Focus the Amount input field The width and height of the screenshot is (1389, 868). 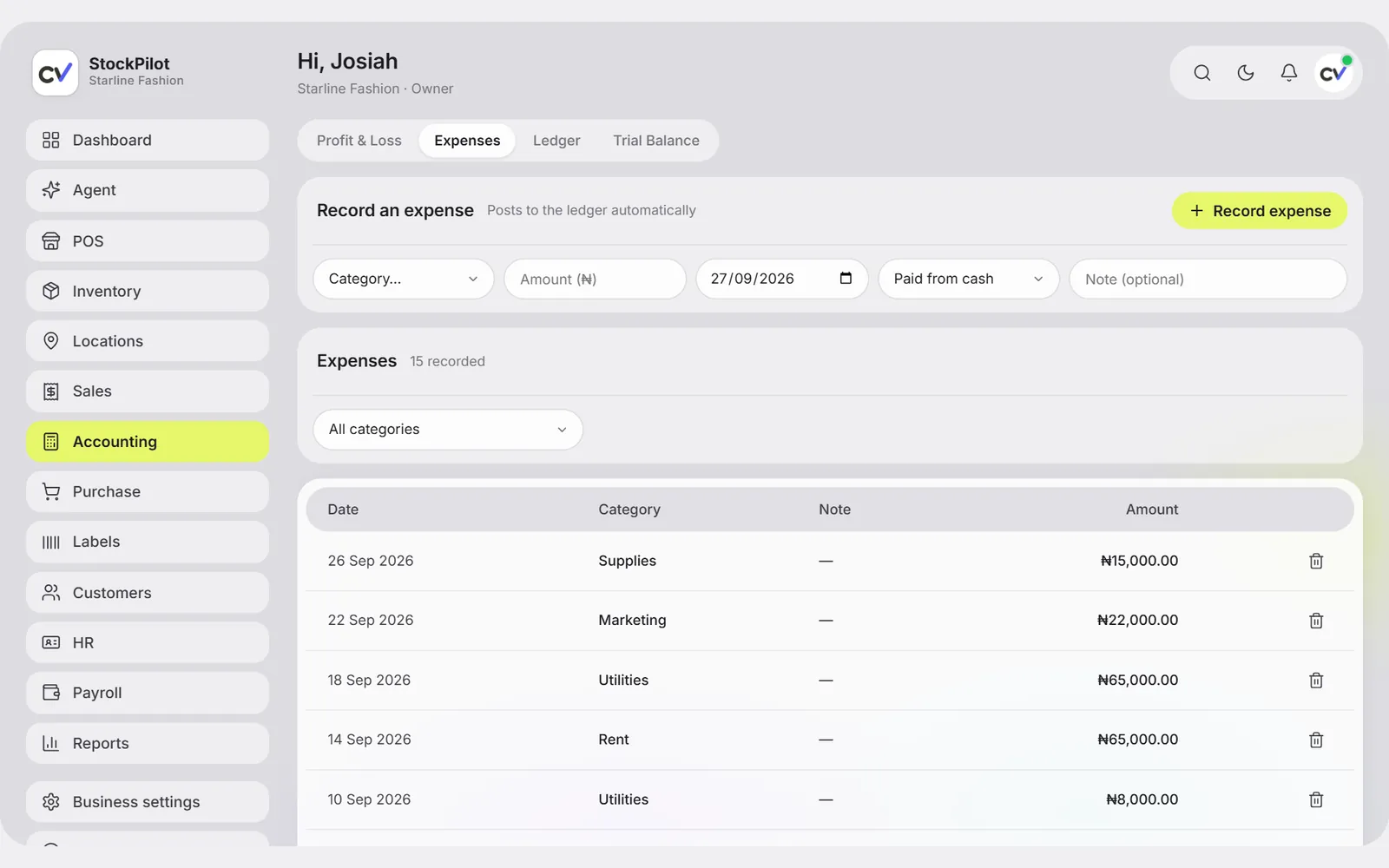pyautogui.click(x=595, y=279)
